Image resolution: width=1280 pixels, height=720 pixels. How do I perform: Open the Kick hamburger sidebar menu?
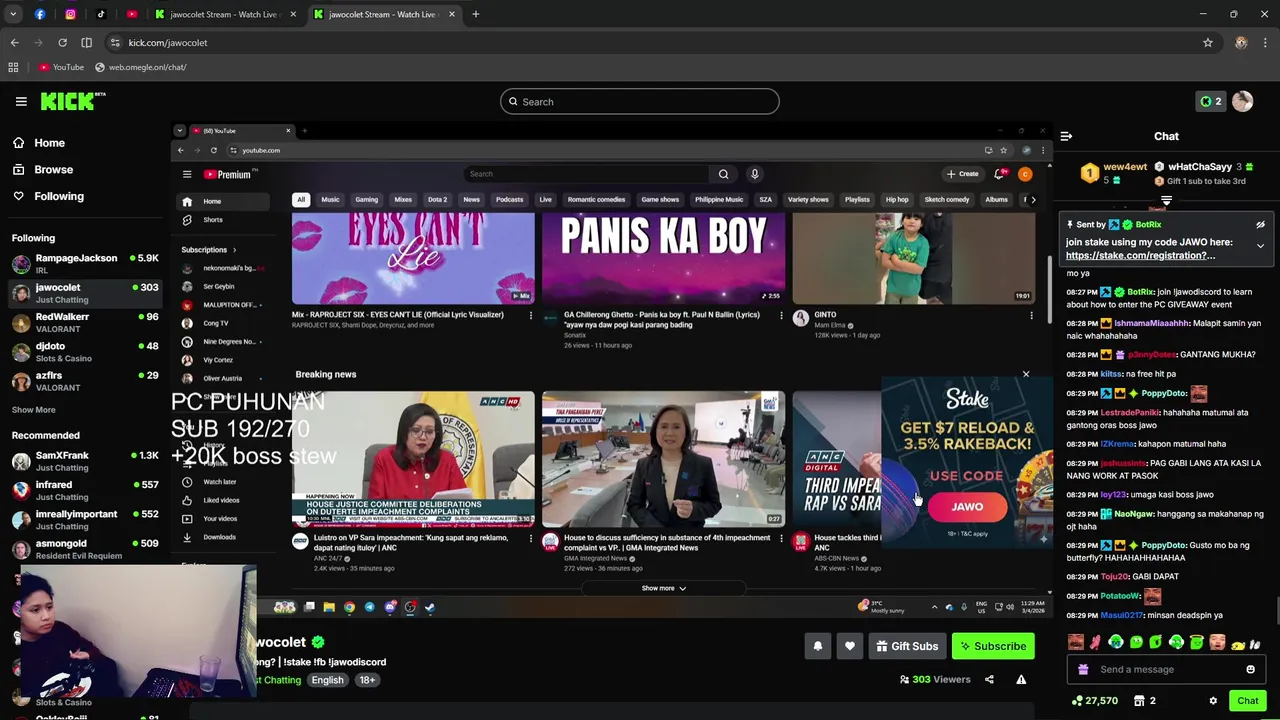(x=21, y=101)
